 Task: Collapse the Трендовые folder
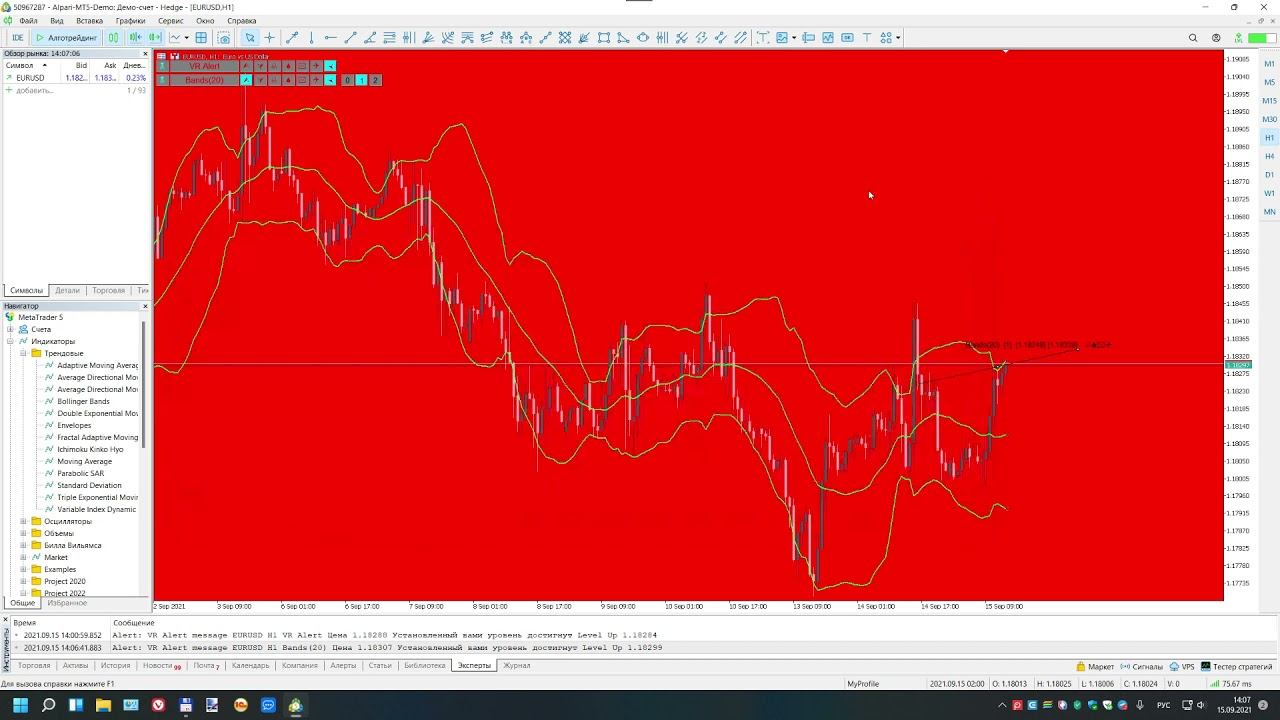23,353
